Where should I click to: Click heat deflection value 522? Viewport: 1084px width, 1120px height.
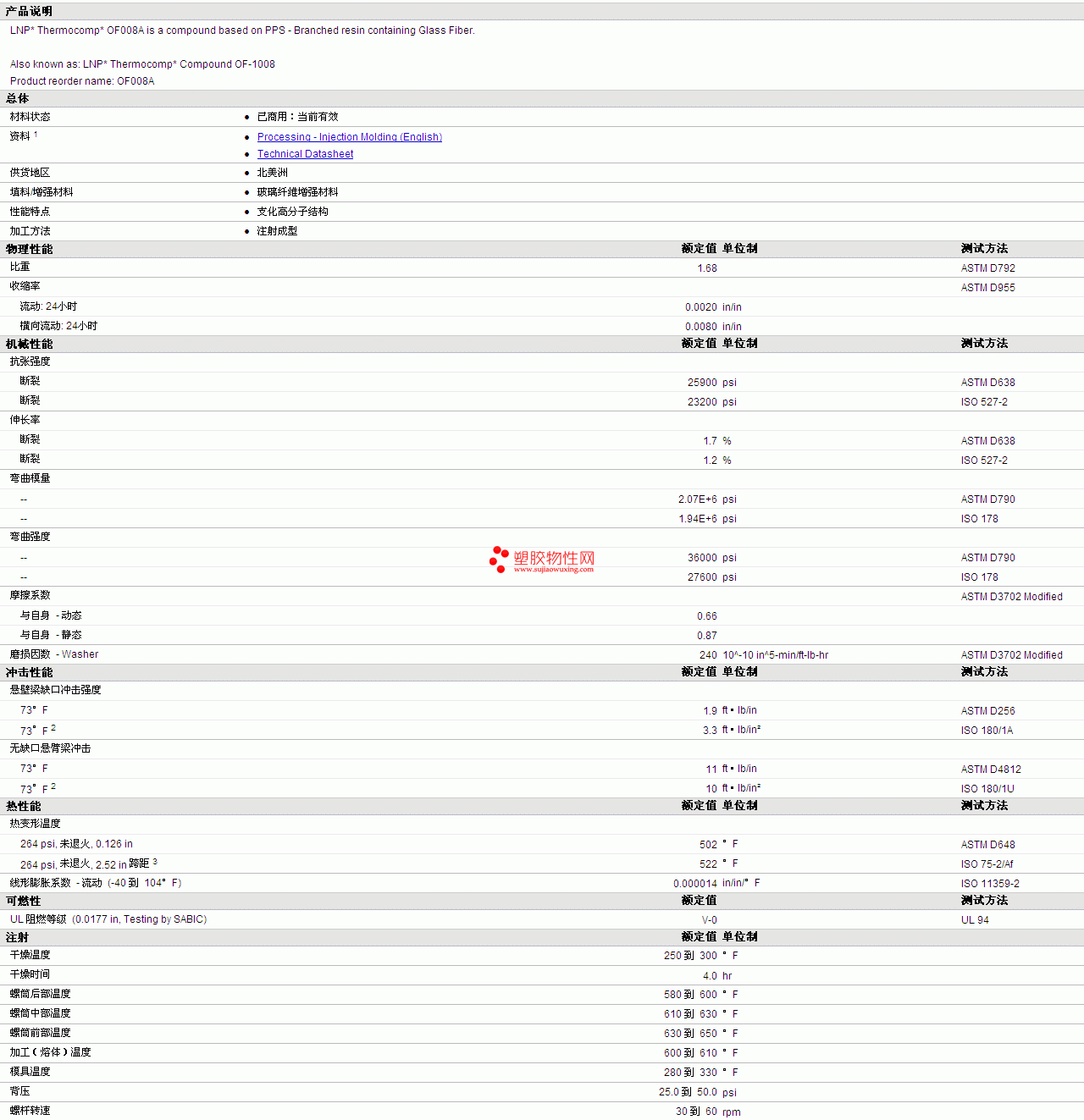coord(708,864)
